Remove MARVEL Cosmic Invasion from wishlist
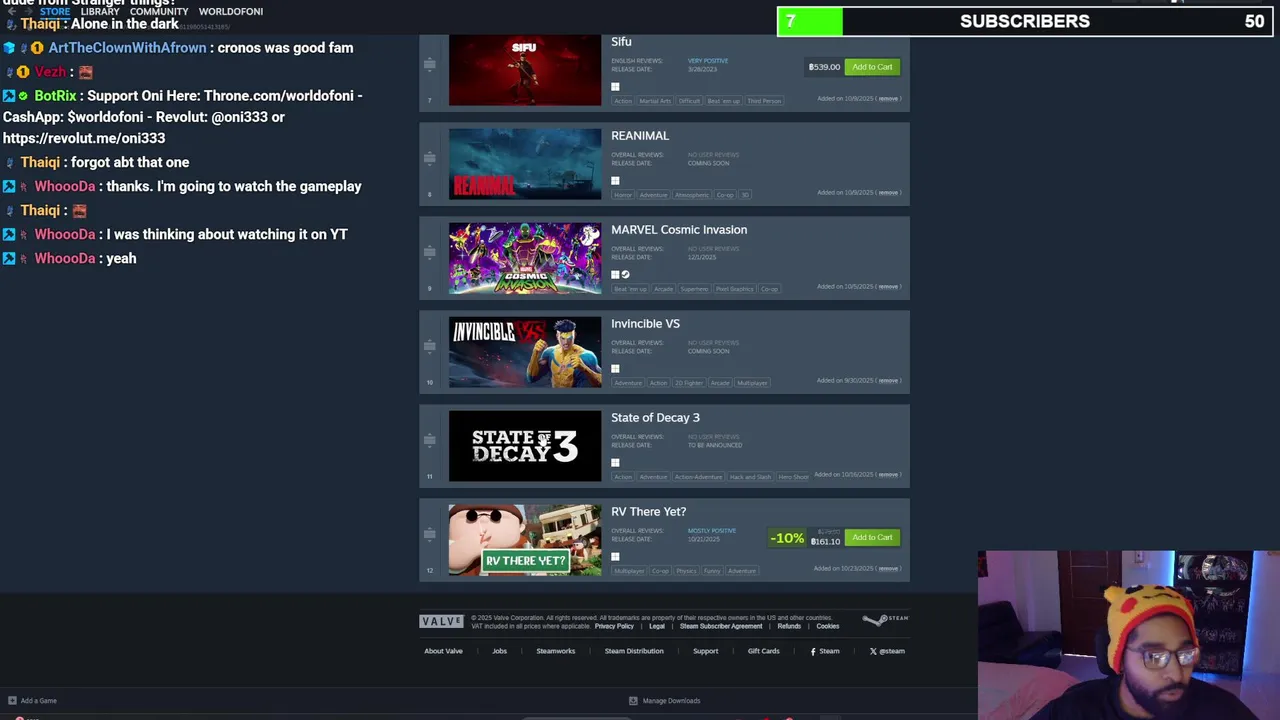The height and width of the screenshot is (720, 1280). 888,287
